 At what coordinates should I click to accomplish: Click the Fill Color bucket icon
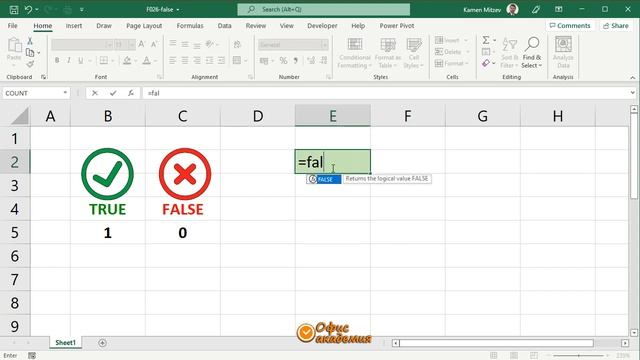pyautogui.click(x=127, y=61)
